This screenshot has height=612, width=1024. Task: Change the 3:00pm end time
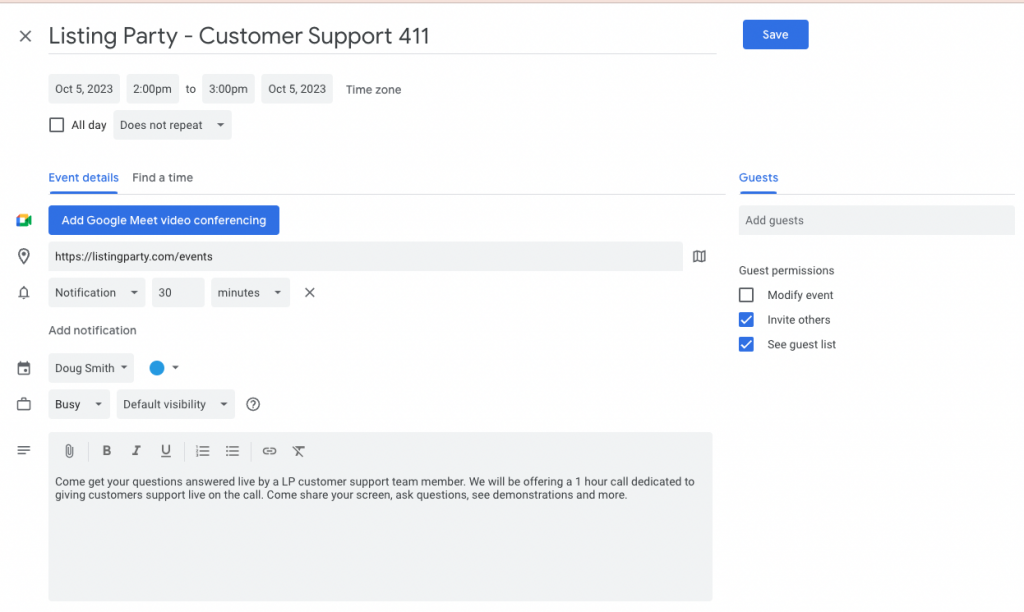(228, 89)
